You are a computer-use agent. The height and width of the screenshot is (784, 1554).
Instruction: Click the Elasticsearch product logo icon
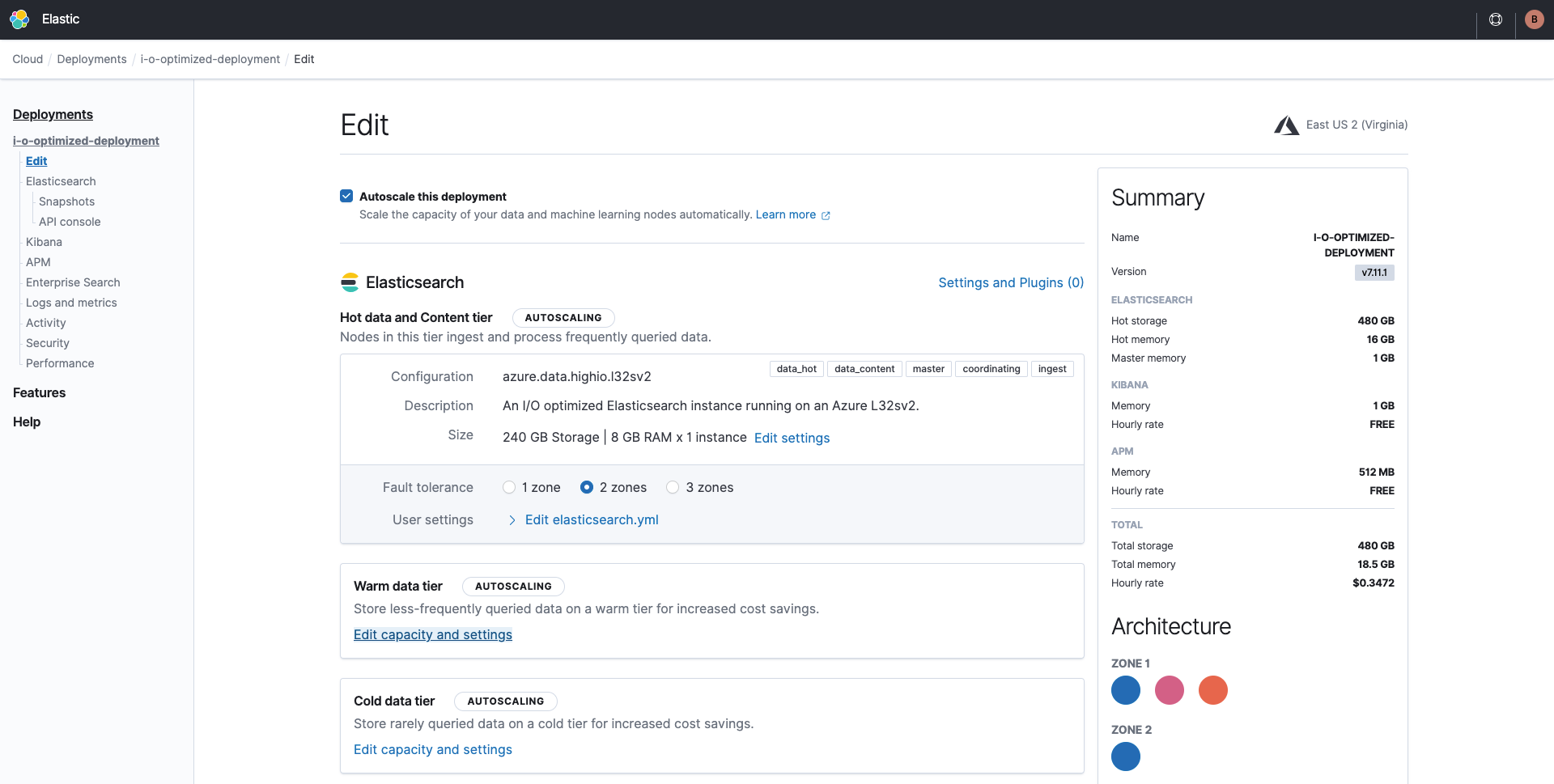(x=350, y=282)
